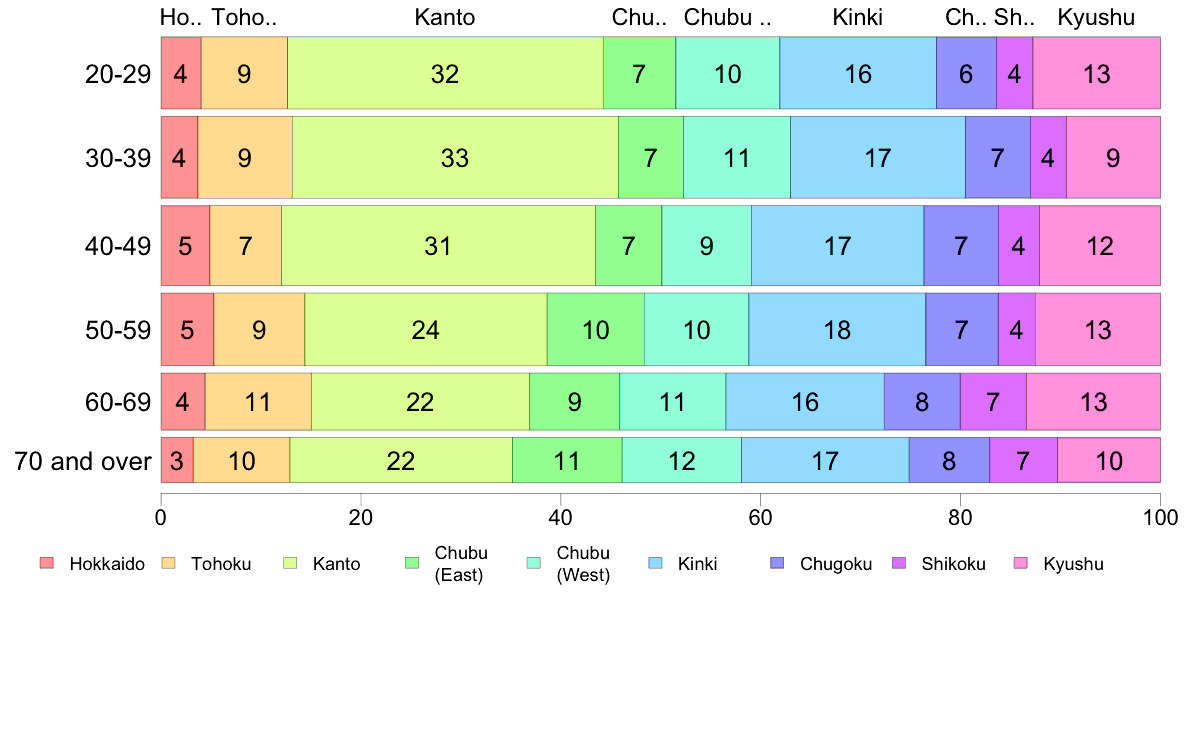Click the Shikoku magenta legend swatch

[899, 563]
